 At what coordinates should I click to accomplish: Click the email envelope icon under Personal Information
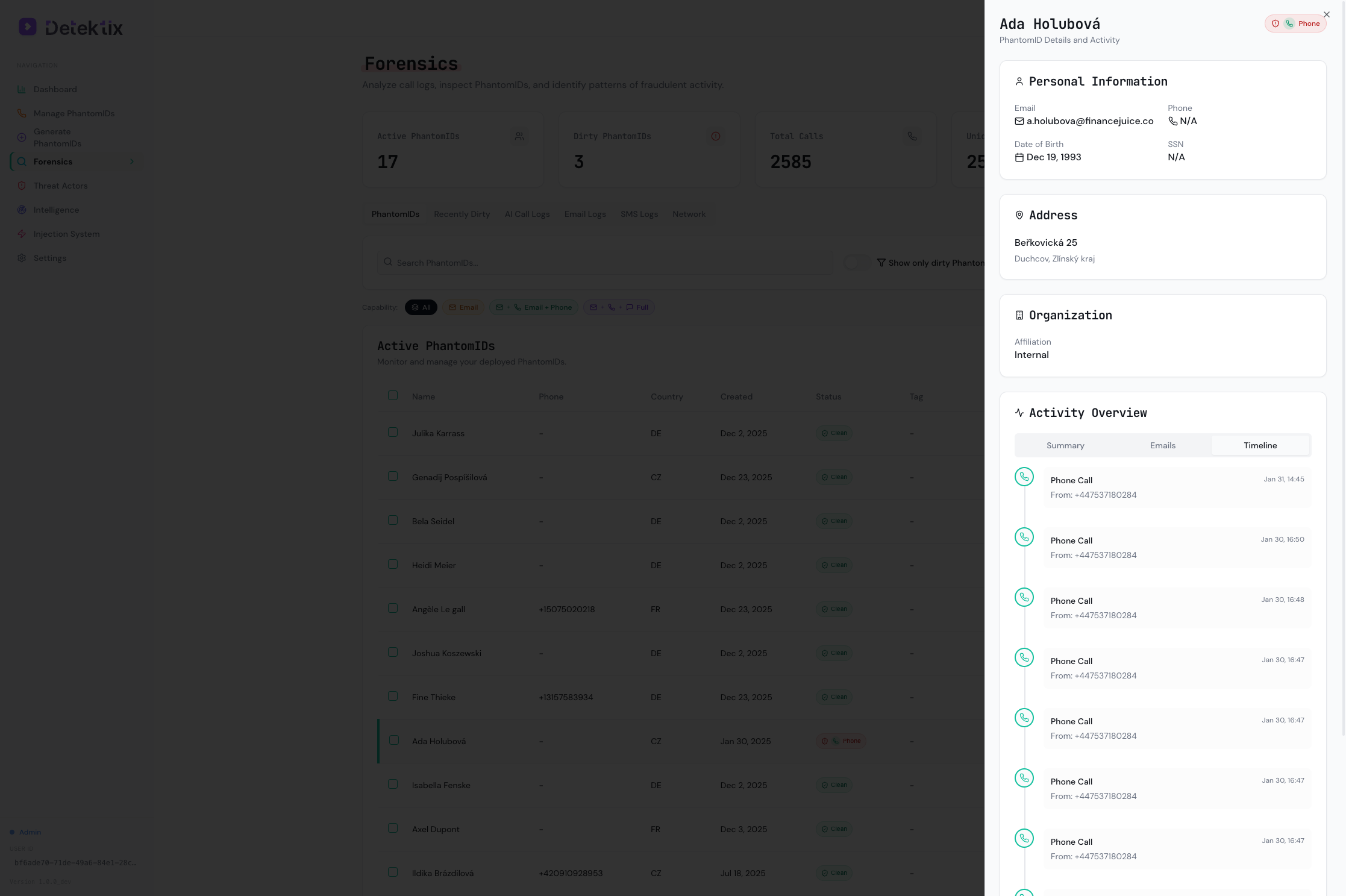pyautogui.click(x=1019, y=121)
